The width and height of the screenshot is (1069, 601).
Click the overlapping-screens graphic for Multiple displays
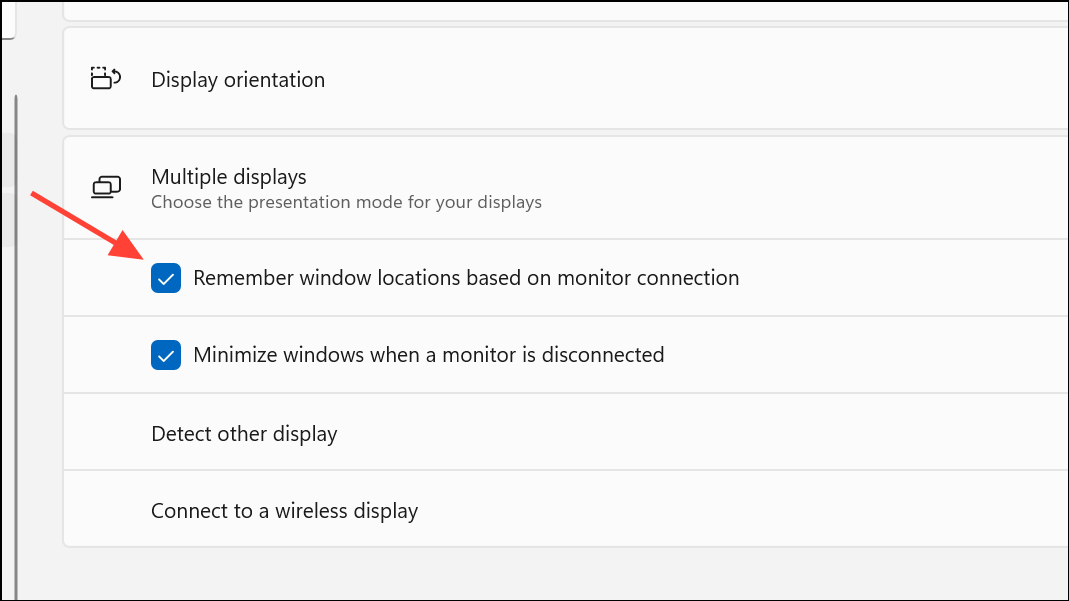click(106, 186)
